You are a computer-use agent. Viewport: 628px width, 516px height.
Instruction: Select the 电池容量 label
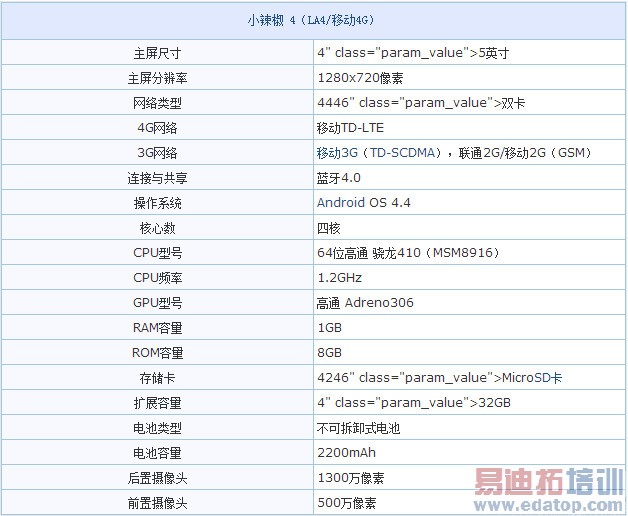[157, 453]
